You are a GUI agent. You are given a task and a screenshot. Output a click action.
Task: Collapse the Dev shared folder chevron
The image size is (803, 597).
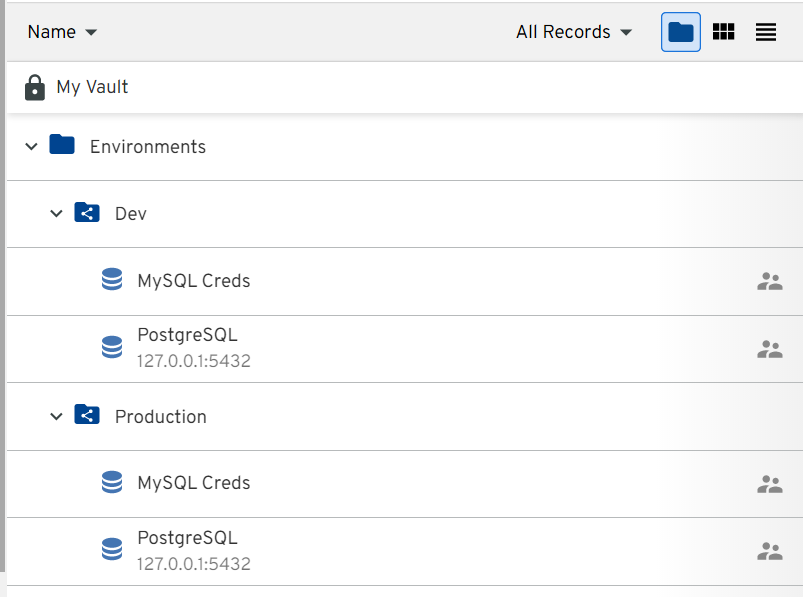click(x=57, y=214)
